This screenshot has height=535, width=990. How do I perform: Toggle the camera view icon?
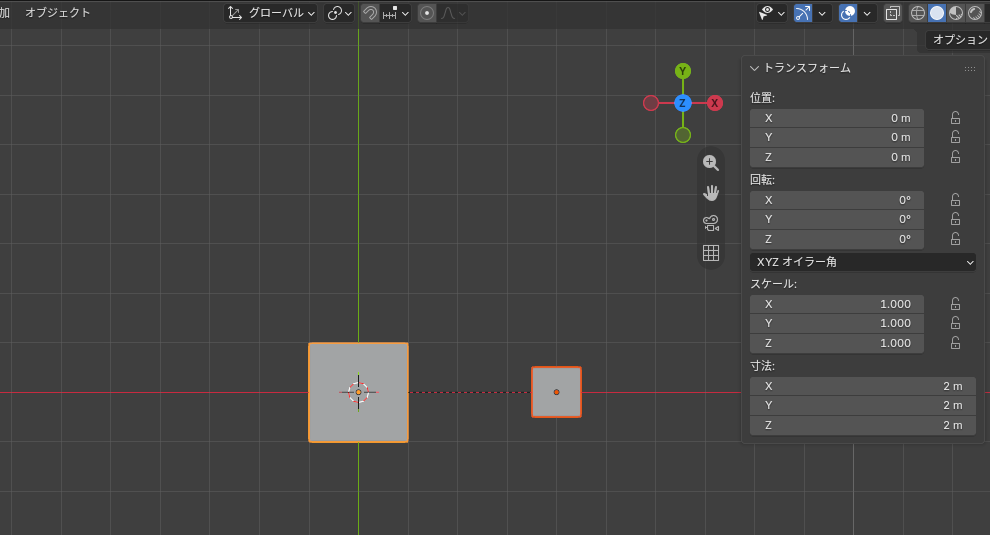pos(711,223)
